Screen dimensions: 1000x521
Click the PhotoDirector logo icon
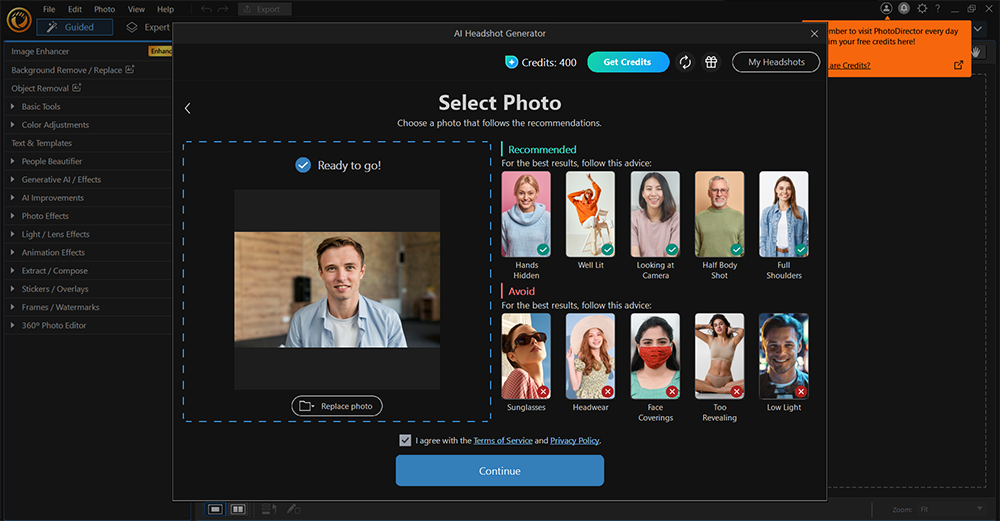[19, 20]
